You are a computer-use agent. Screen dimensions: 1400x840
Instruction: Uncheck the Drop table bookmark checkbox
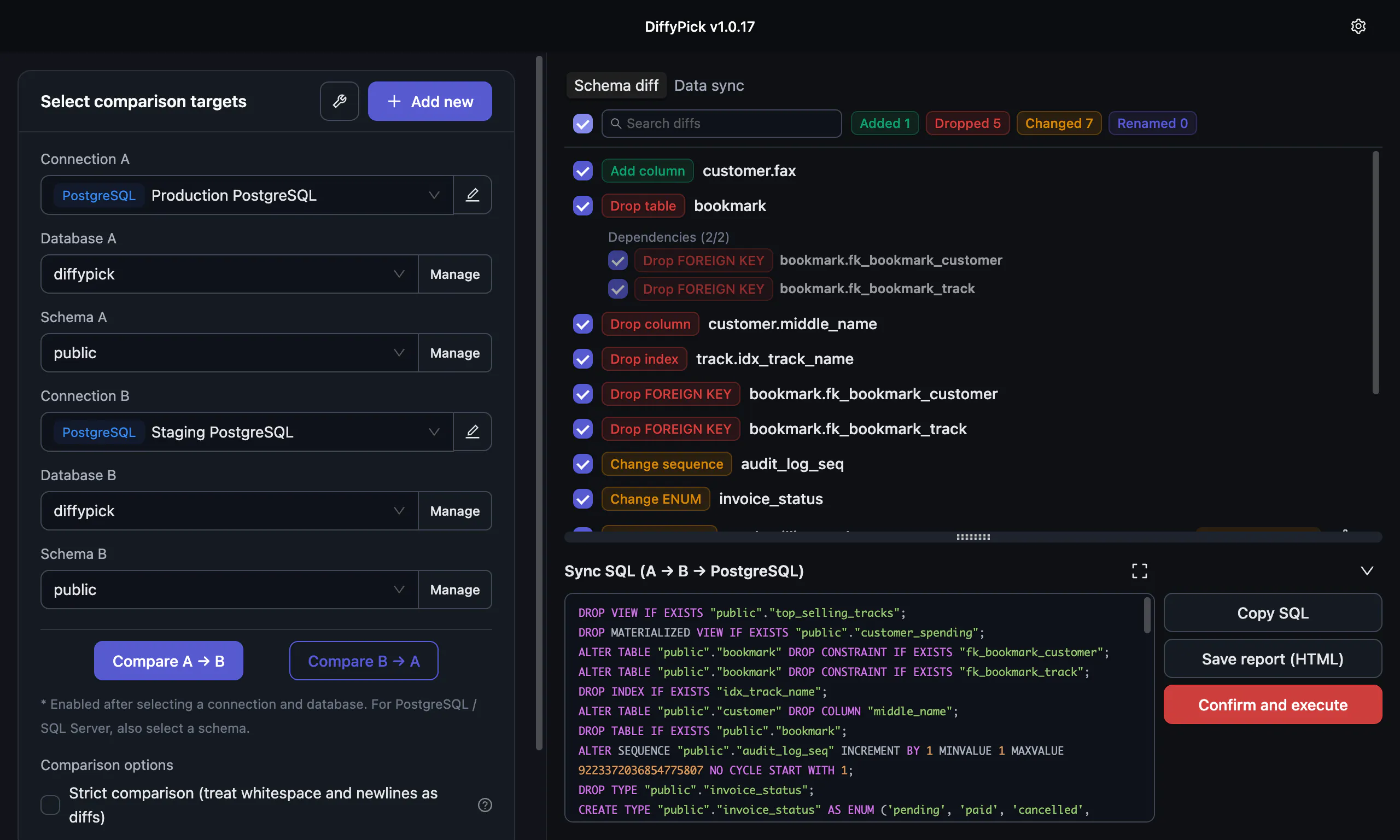click(x=583, y=206)
